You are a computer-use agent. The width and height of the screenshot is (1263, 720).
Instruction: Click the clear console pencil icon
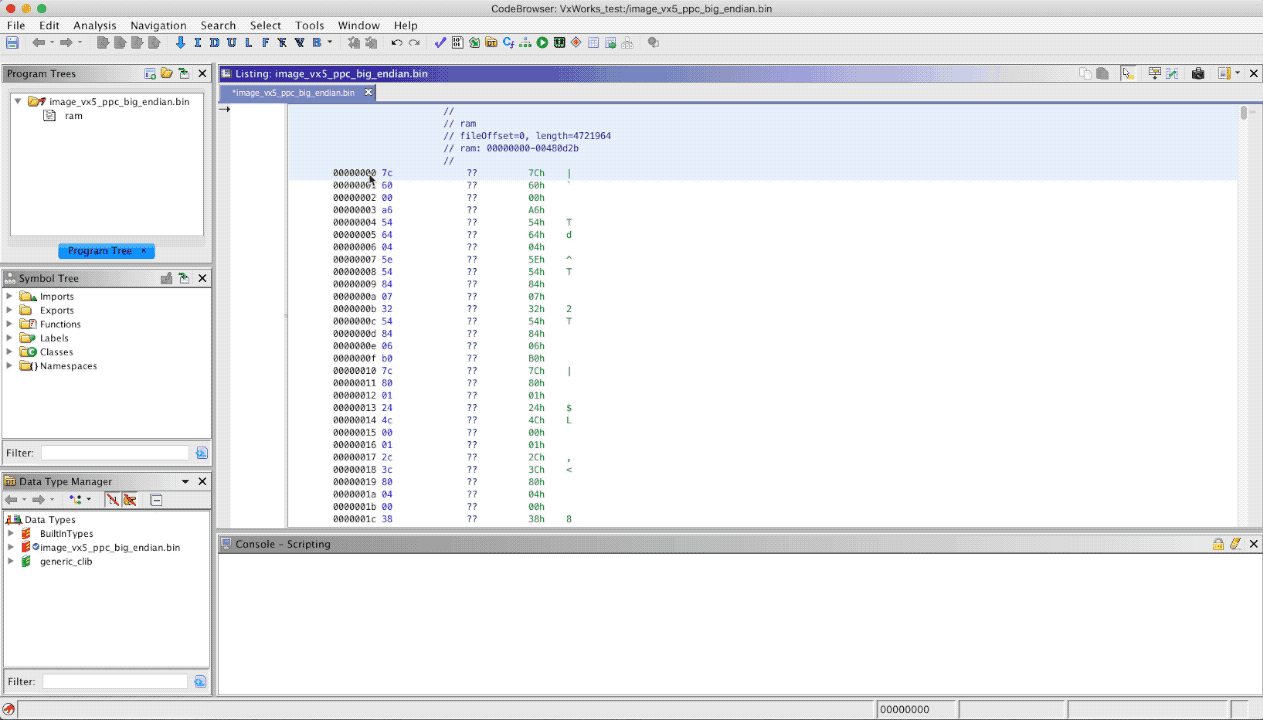1235,544
